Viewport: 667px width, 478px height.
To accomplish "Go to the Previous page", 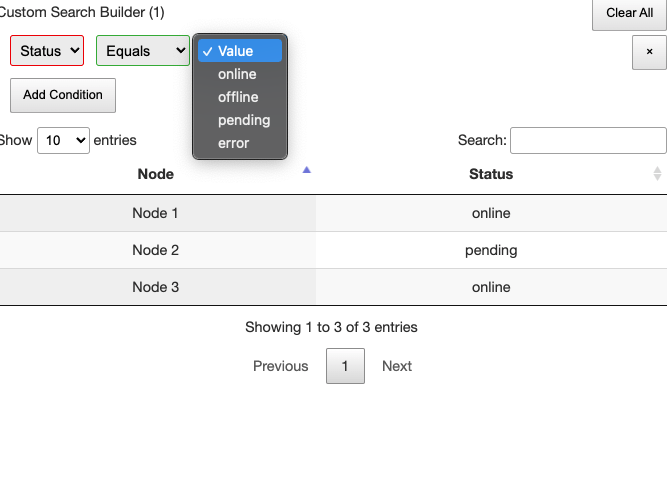I will pos(280,366).
